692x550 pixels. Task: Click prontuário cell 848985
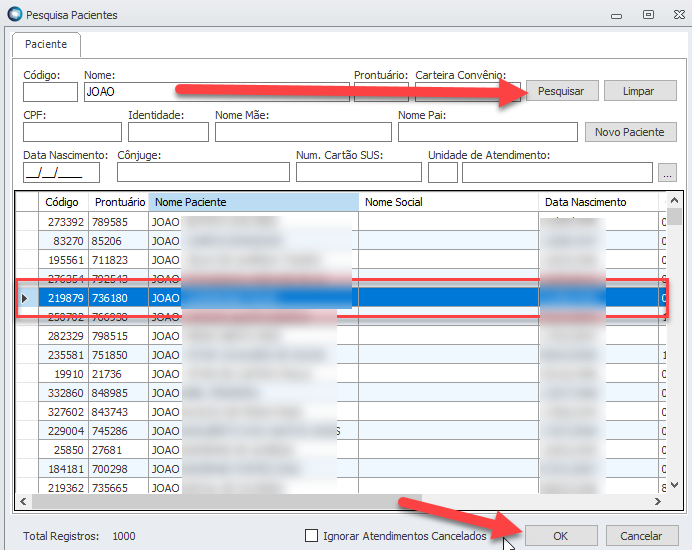pyautogui.click(x=119, y=393)
